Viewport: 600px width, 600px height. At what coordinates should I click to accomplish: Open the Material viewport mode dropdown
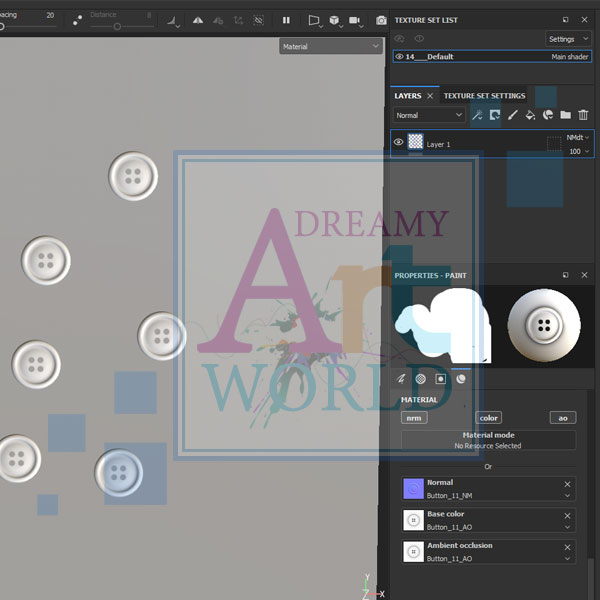click(x=331, y=46)
